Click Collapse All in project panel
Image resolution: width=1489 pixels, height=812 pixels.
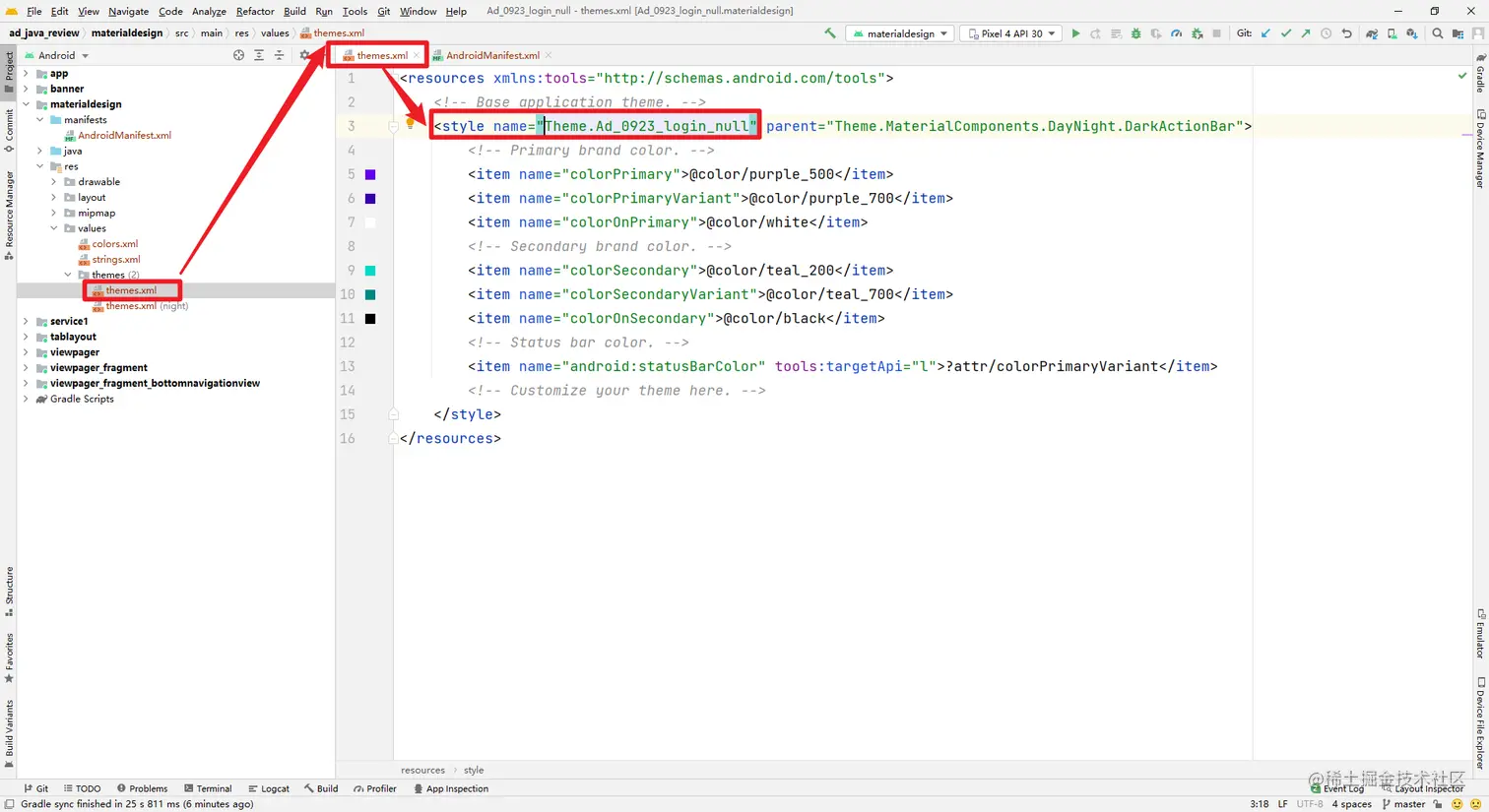(x=280, y=55)
